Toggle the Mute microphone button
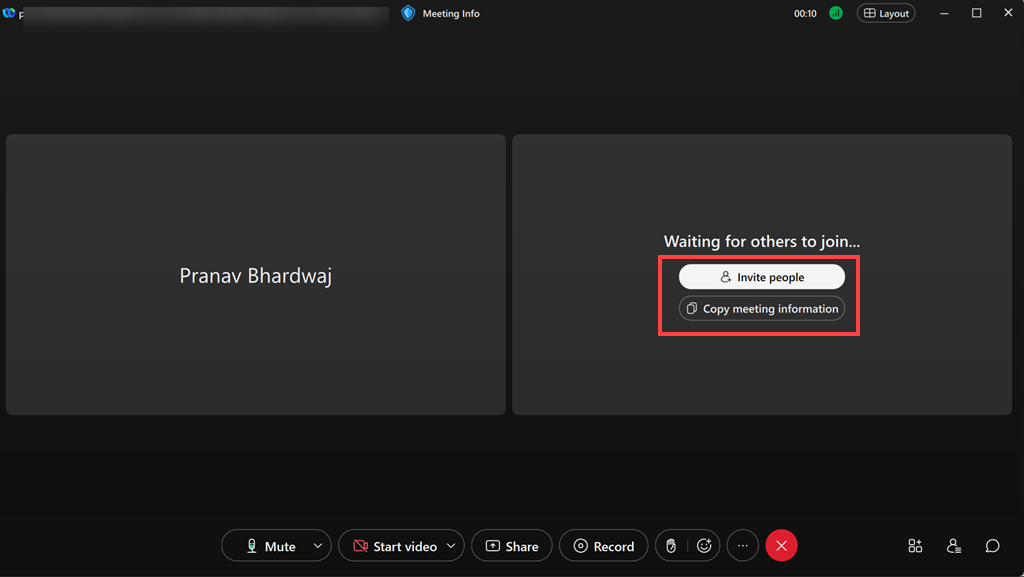The width and height of the screenshot is (1024, 577). pos(270,546)
